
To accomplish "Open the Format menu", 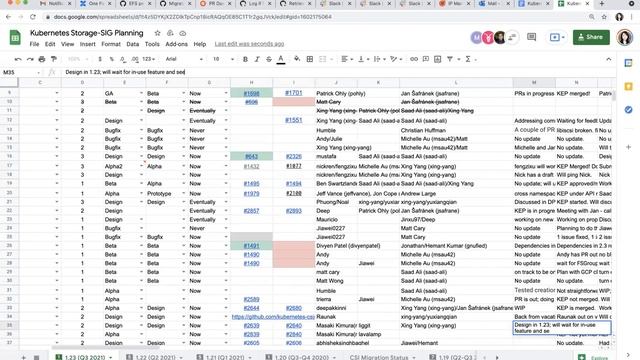I will 111,44.
